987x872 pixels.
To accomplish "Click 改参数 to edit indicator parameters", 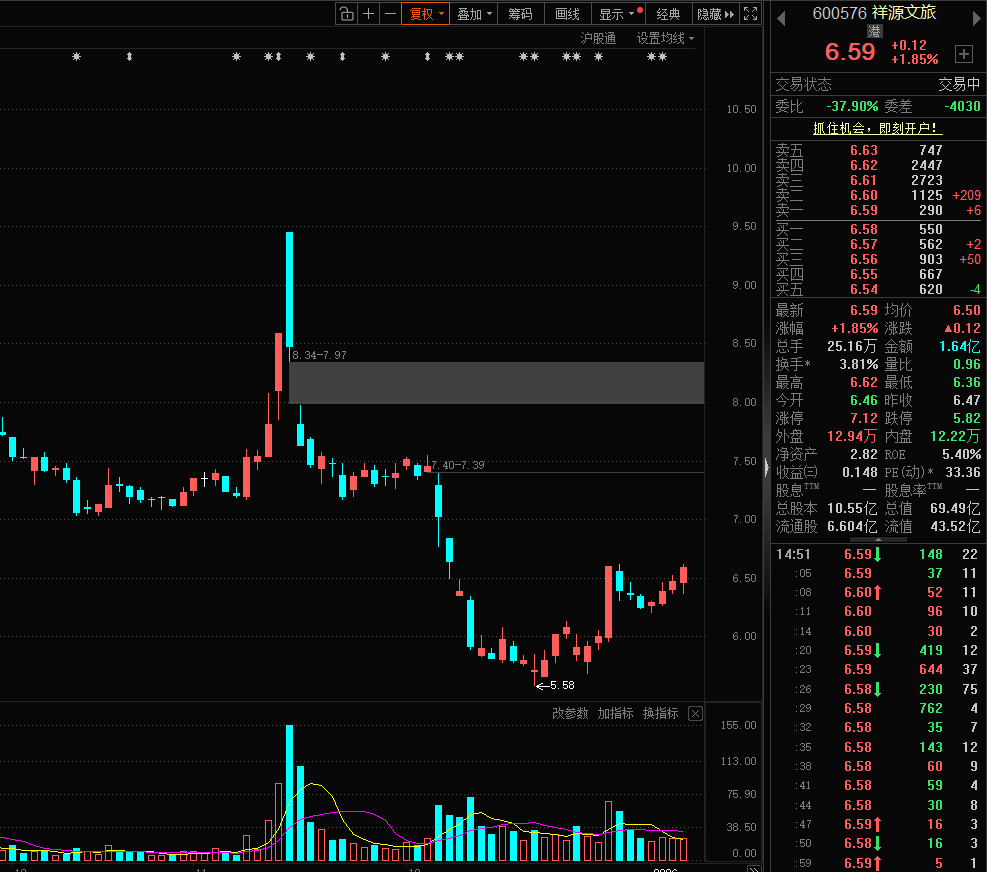I will click(x=570, y=713).
